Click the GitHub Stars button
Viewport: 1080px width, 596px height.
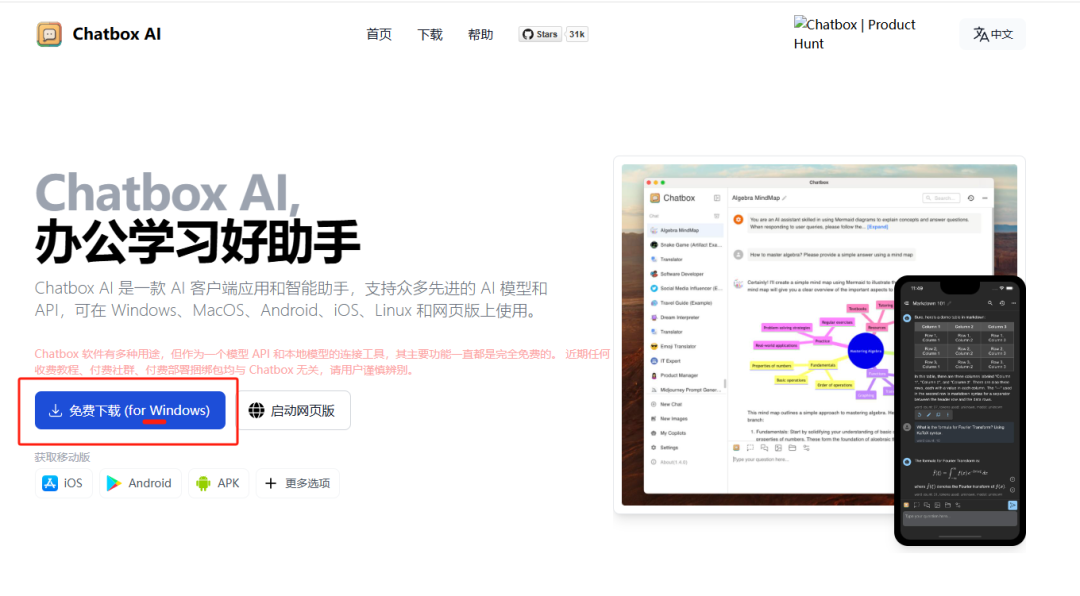[540, 34]
